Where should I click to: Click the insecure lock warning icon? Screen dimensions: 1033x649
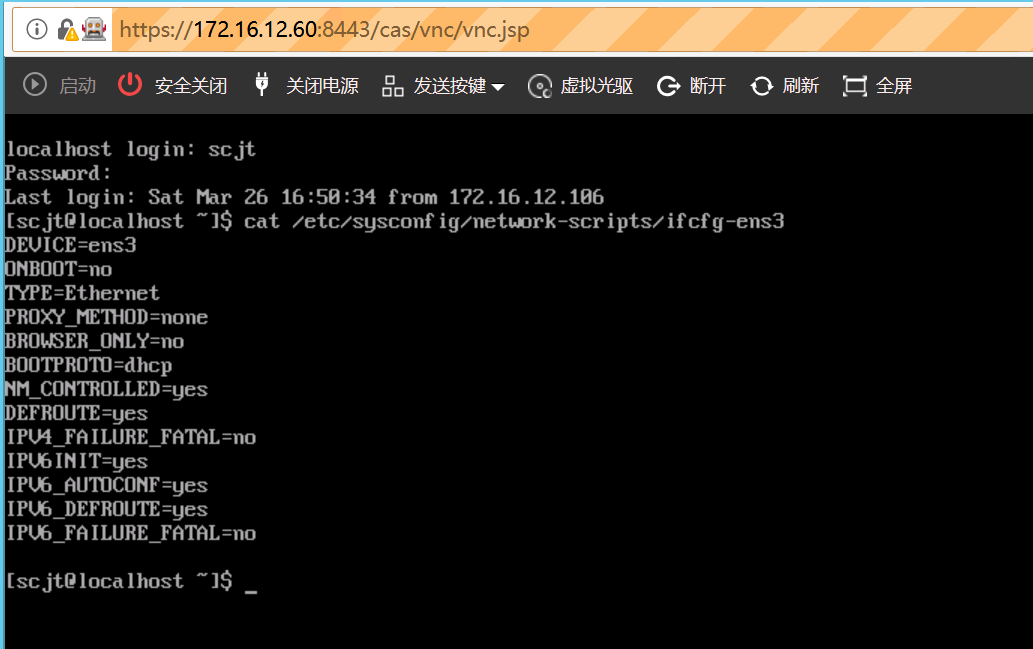coord(67,29)
